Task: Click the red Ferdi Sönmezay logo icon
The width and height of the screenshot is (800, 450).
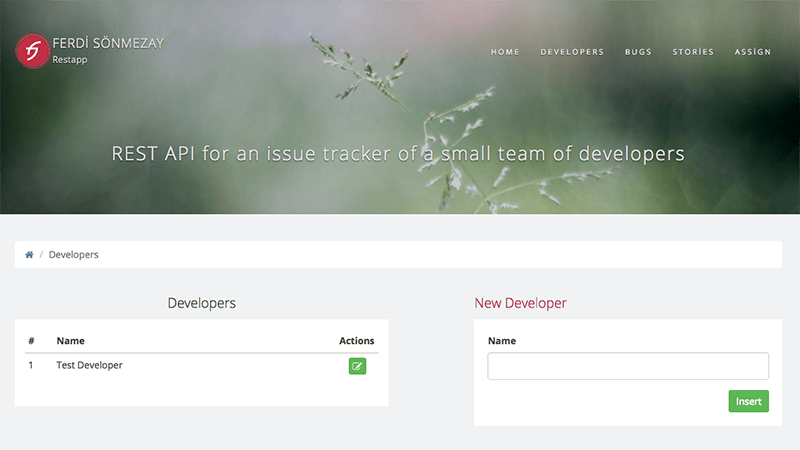Action: pos(33,51)
